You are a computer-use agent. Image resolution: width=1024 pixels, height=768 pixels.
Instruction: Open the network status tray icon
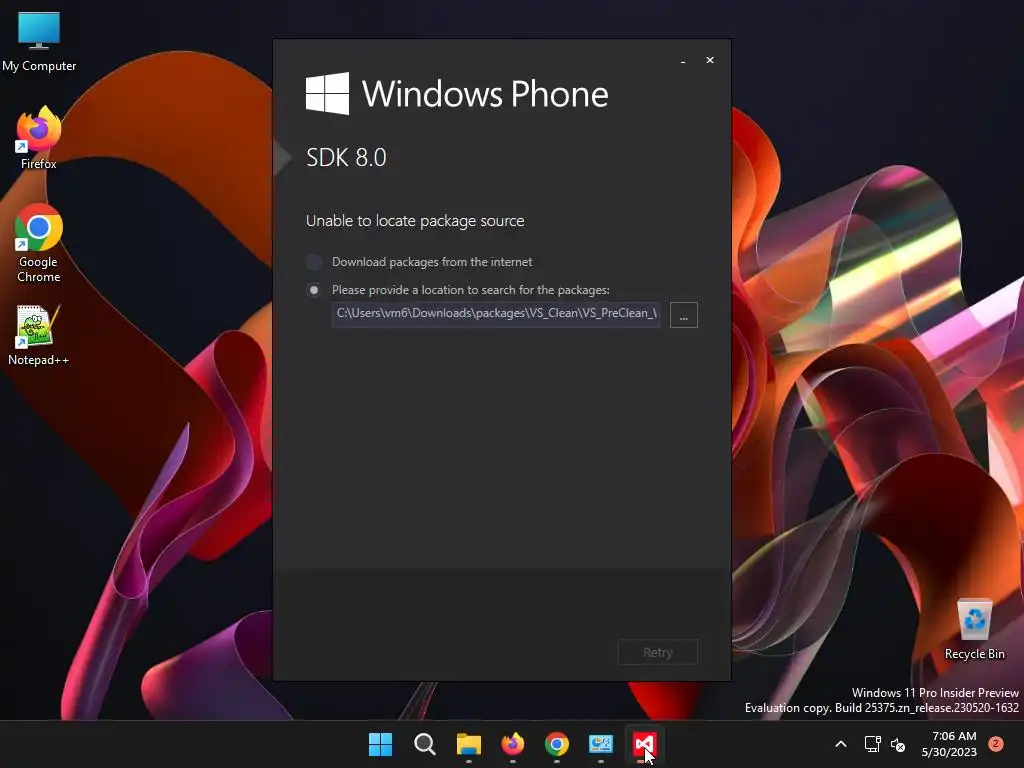[x=872, y=744]
